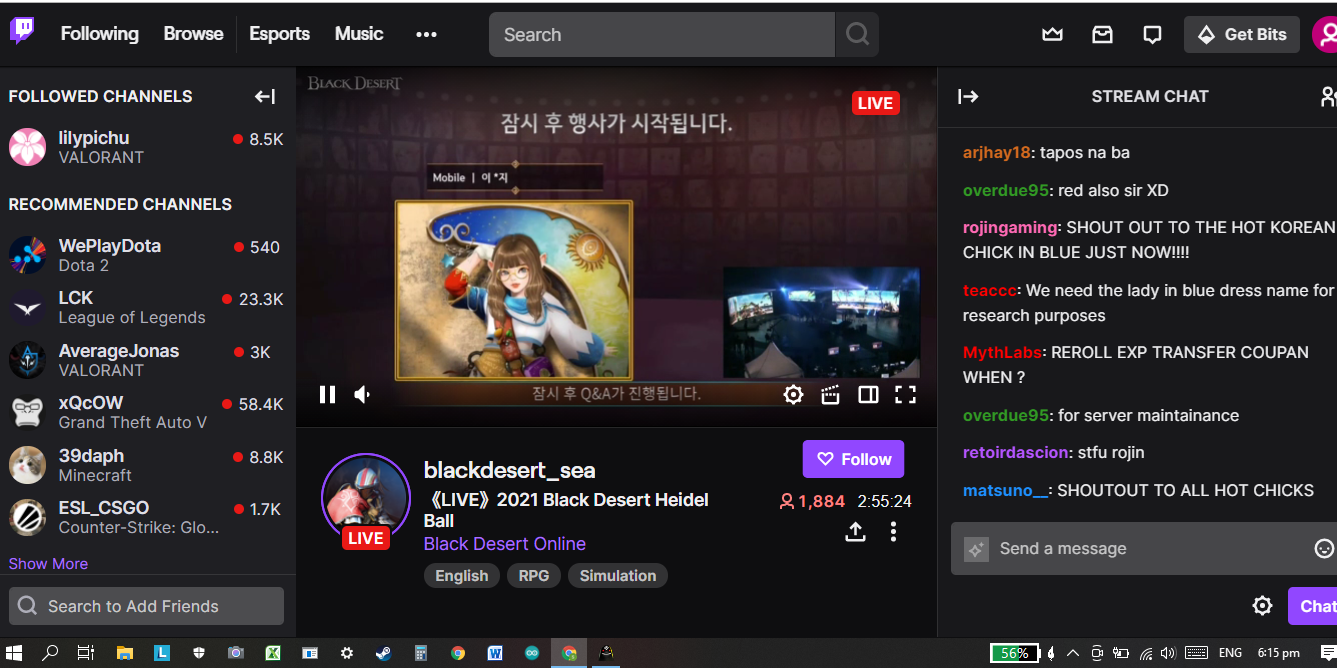
Task: Click in the Send a message field
Action: coord(1140,549)
